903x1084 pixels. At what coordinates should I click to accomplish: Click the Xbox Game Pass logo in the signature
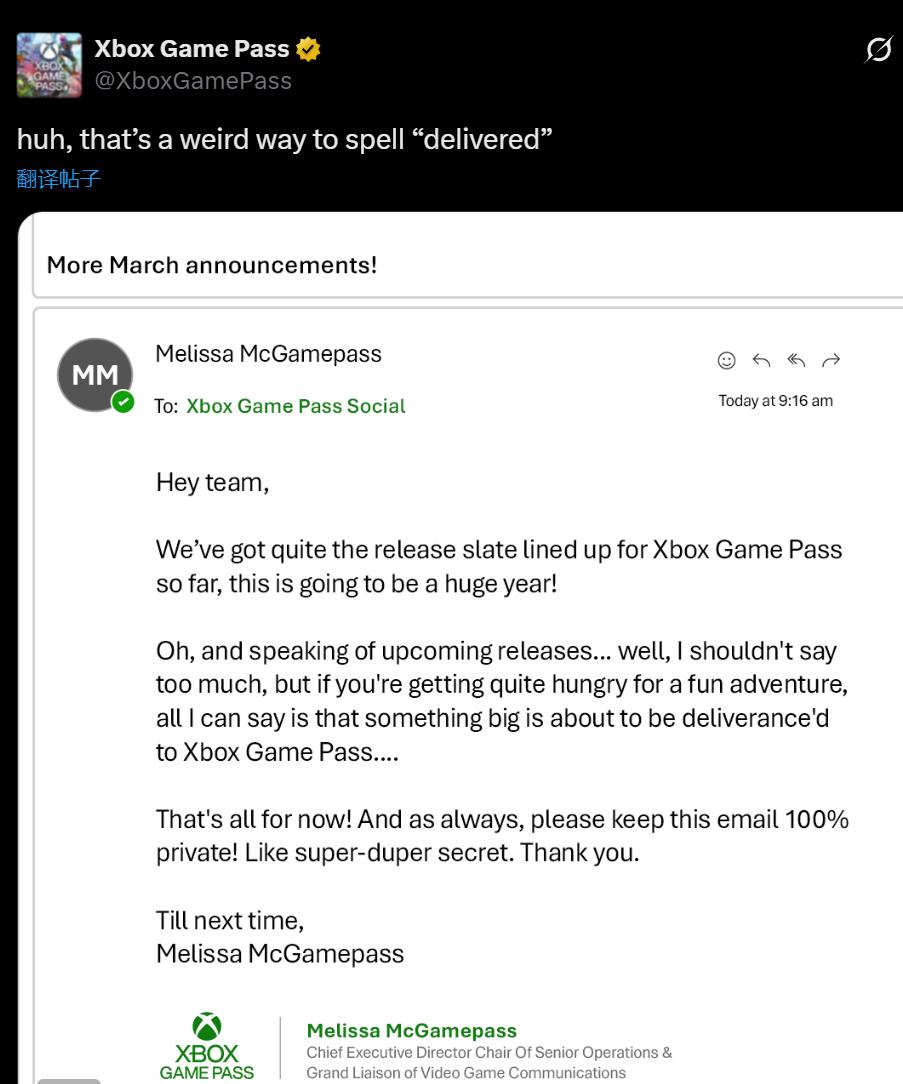[207, 1046]
